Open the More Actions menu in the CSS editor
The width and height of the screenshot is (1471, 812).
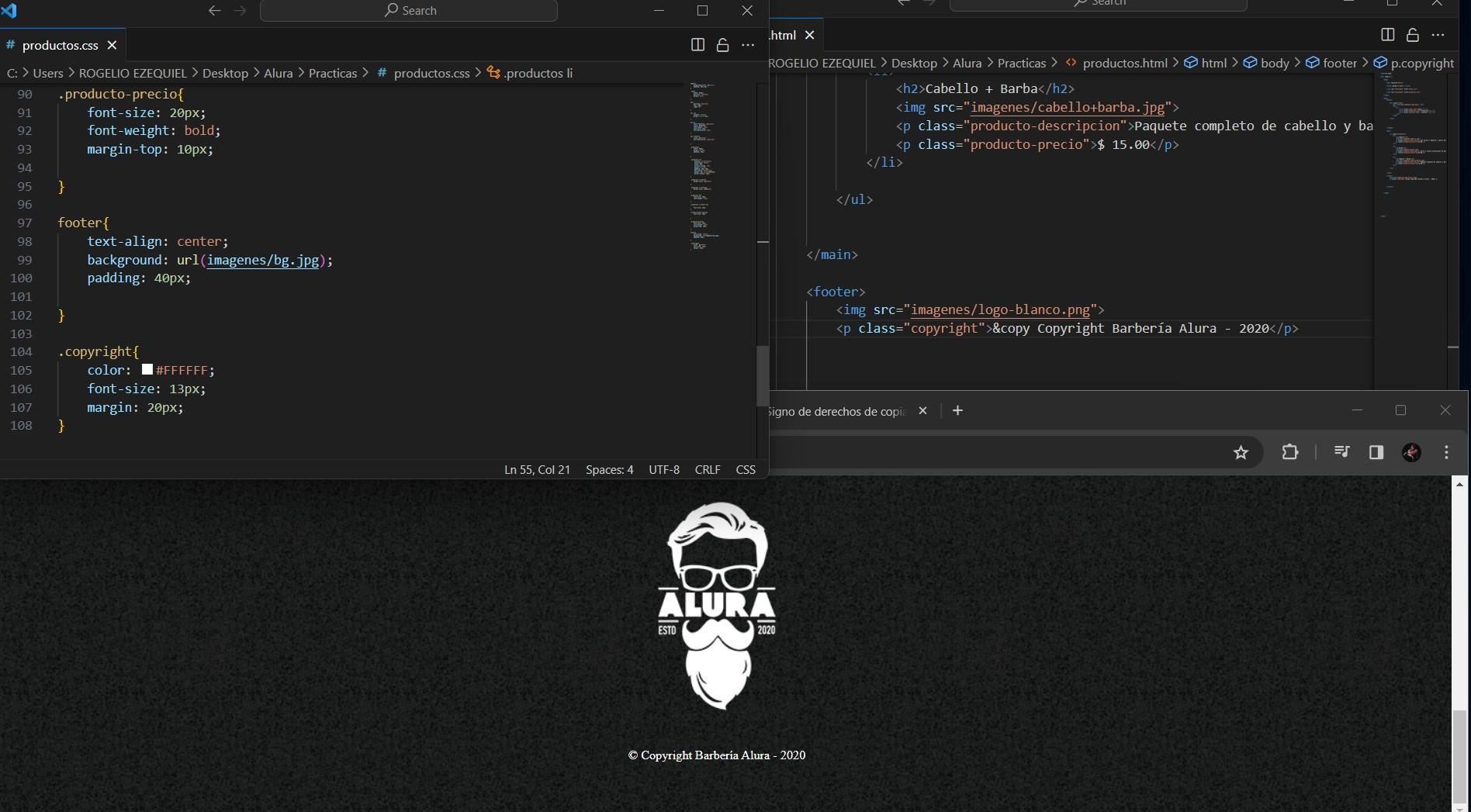click(748, 45)
